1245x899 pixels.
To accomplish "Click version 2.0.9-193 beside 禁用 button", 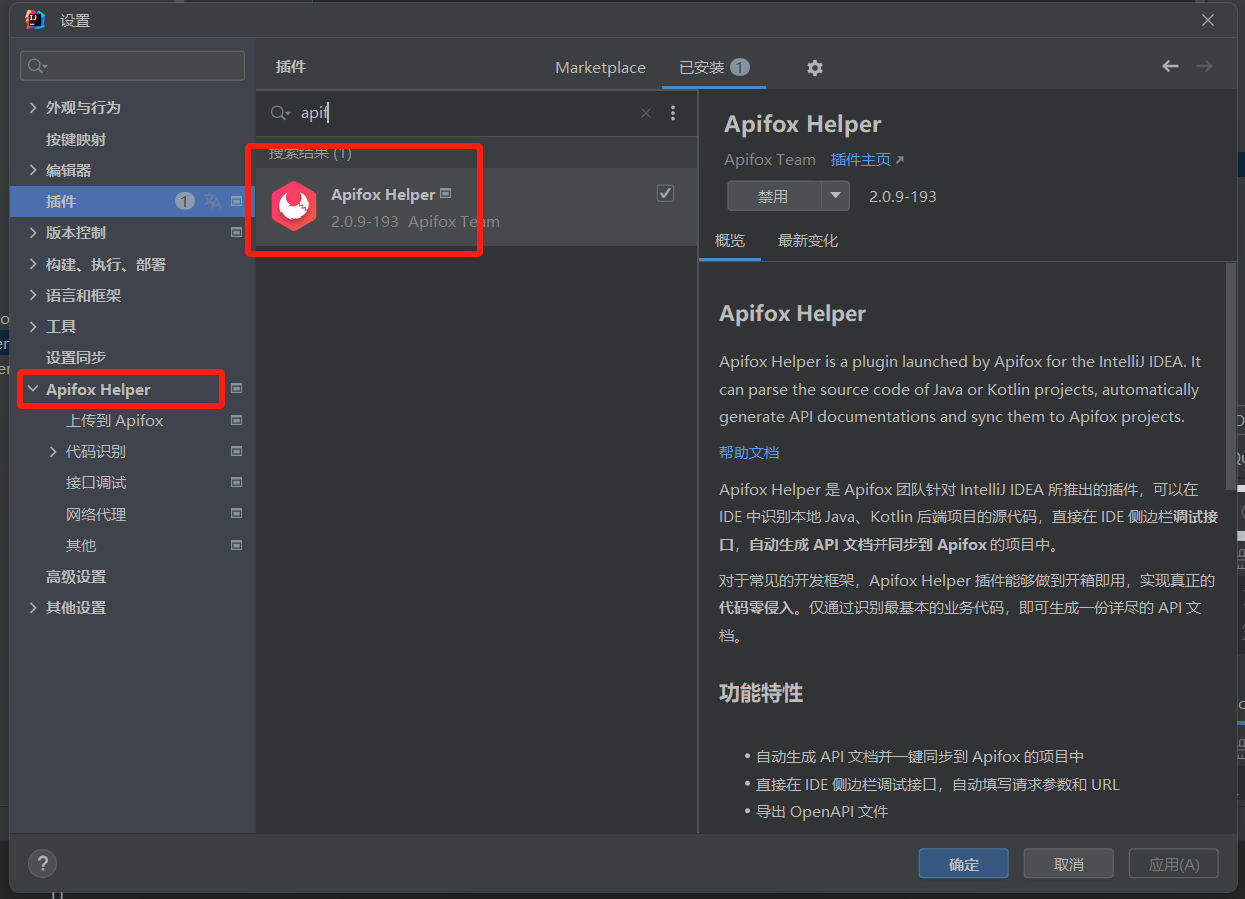I will point(903,196).
